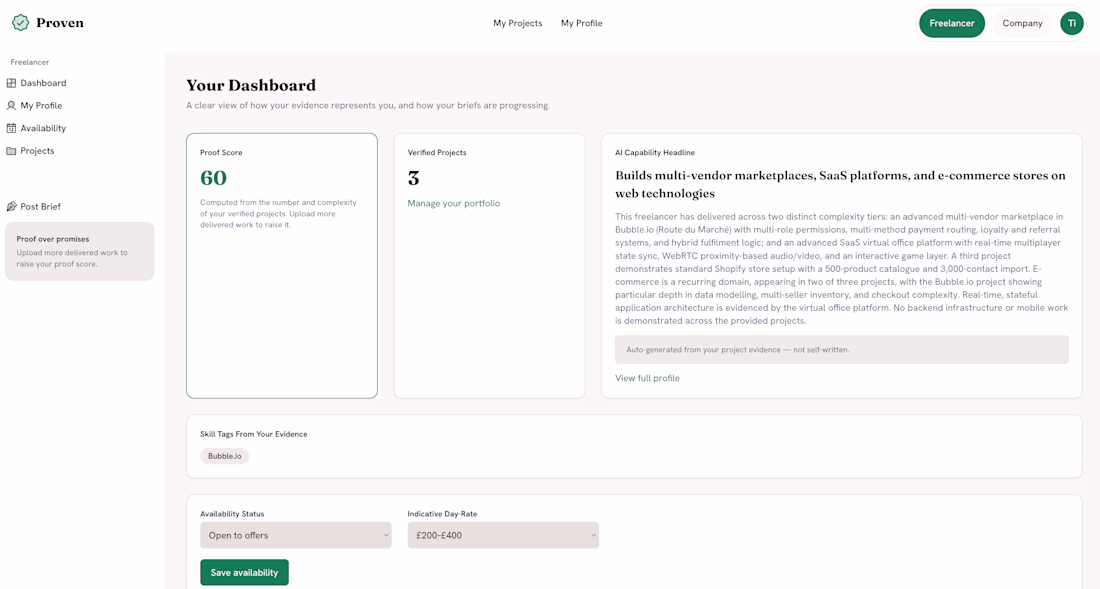1100x589 pixels.
Task: Click the Proven shield logo icon
Action: coord(21,22)
